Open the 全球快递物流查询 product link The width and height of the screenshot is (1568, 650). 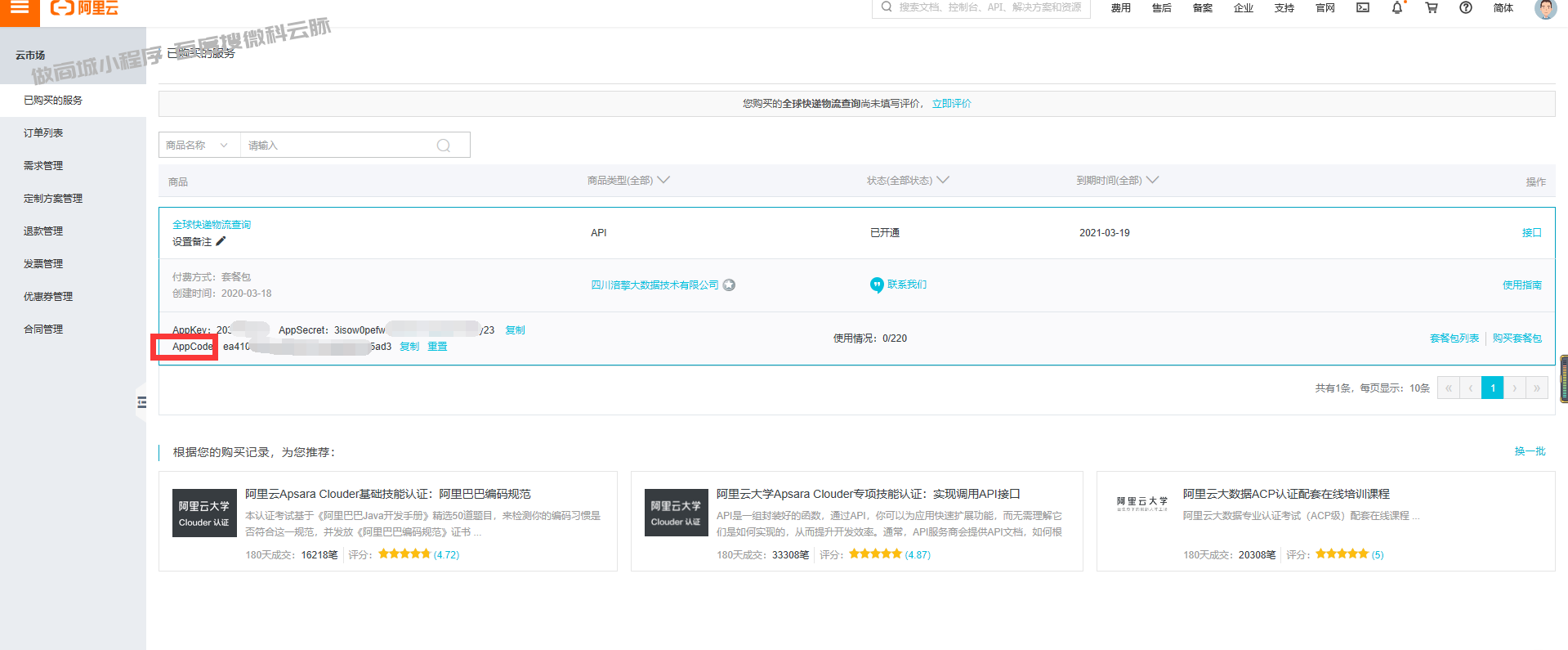click(212, 225)
